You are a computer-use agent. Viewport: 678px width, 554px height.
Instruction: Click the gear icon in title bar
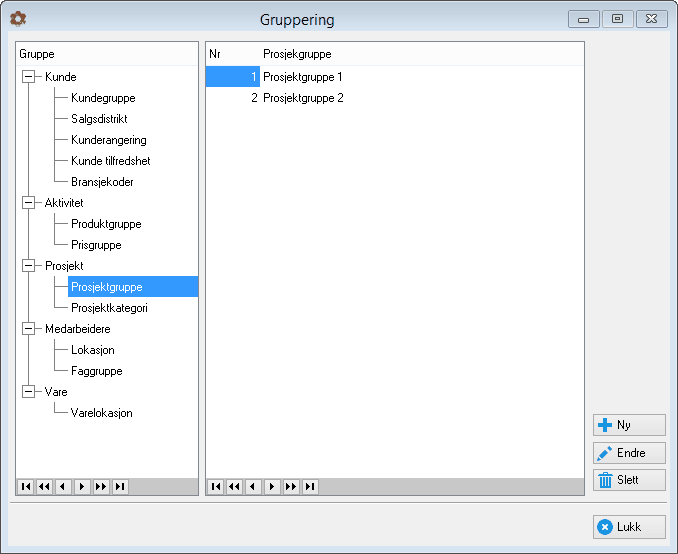pos(18,19)
